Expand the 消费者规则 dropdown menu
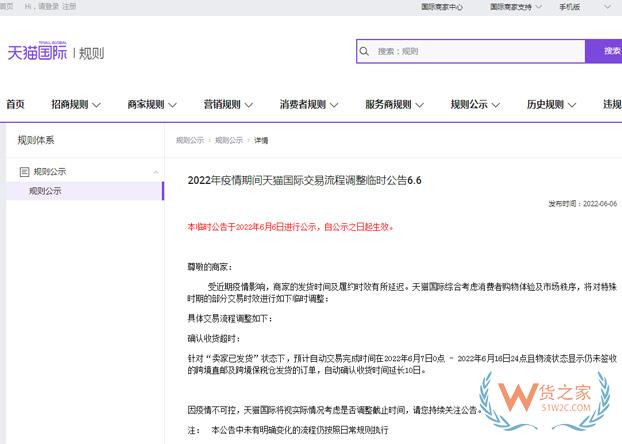 coord(309,104)
